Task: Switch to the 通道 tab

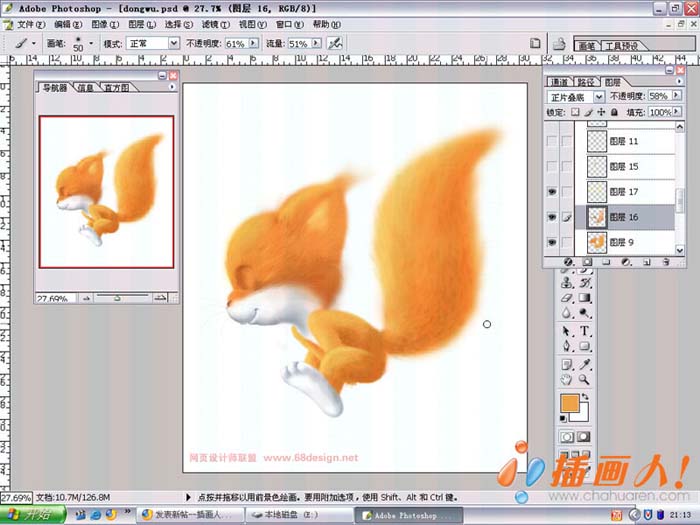Action: coord(559,82)
